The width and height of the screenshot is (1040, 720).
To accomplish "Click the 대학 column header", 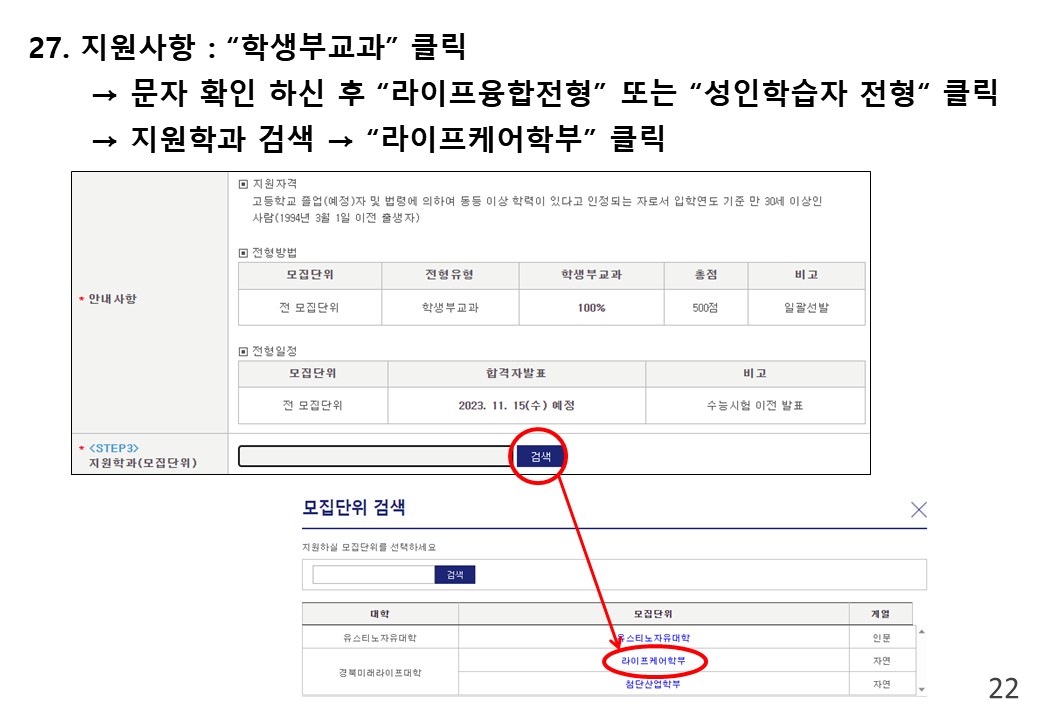I will point(380,614).
